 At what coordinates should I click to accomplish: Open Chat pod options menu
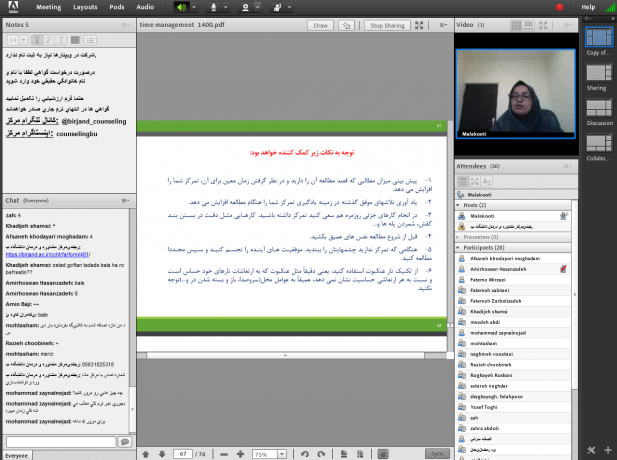[126, 201]
